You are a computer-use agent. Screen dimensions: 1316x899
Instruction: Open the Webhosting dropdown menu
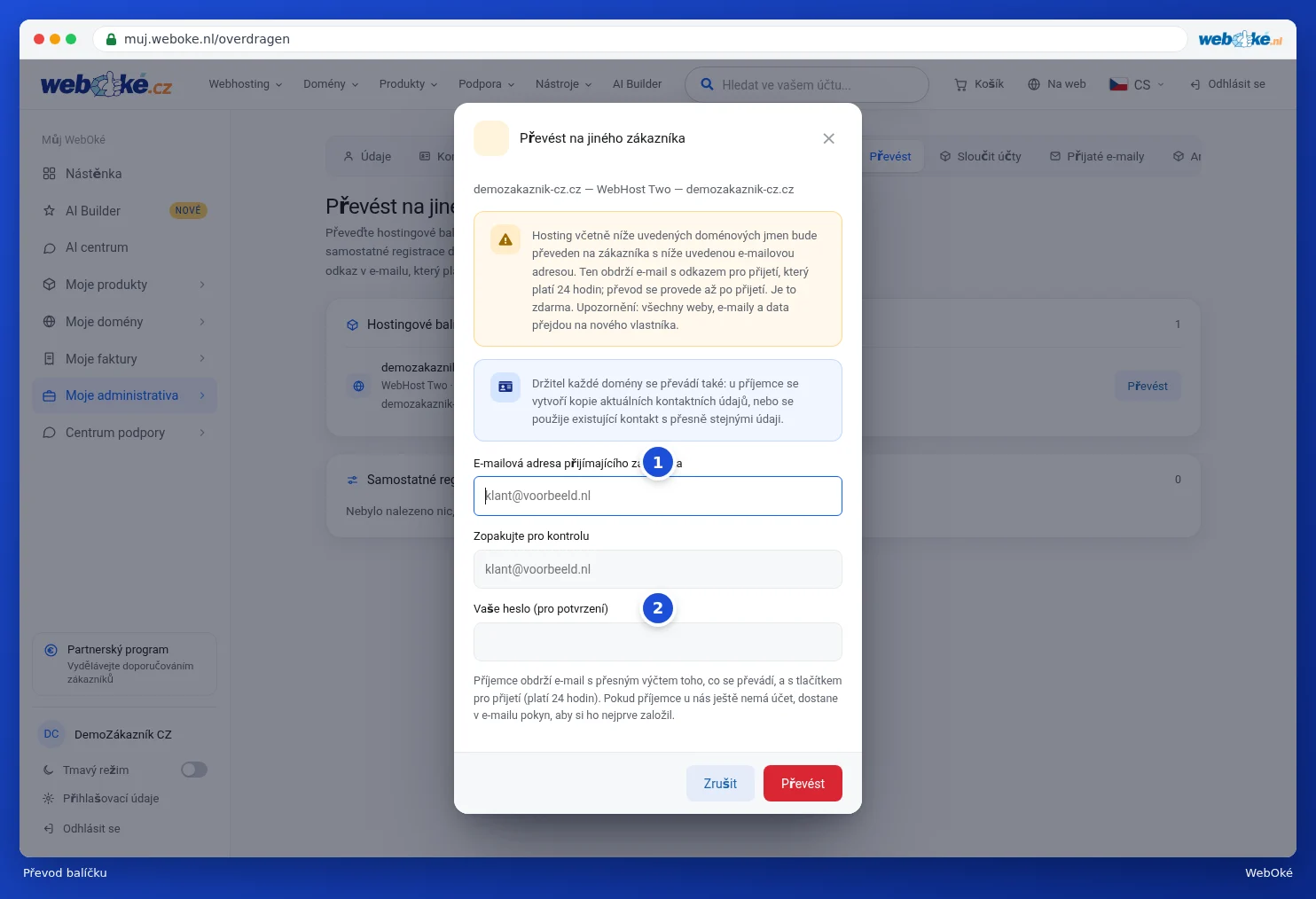[x=246, y=84]
